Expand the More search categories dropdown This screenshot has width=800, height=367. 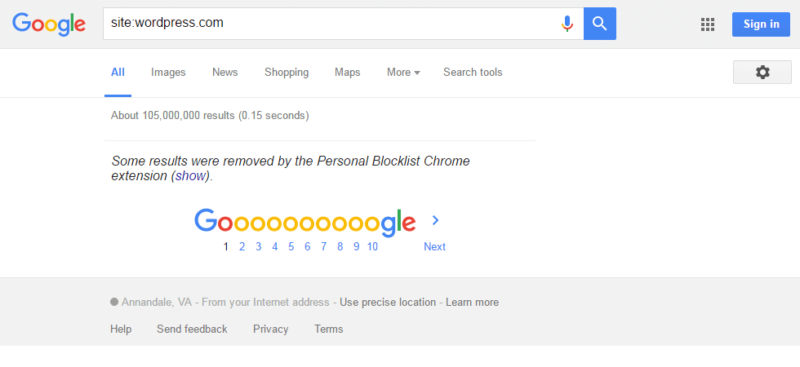[403, 72]
